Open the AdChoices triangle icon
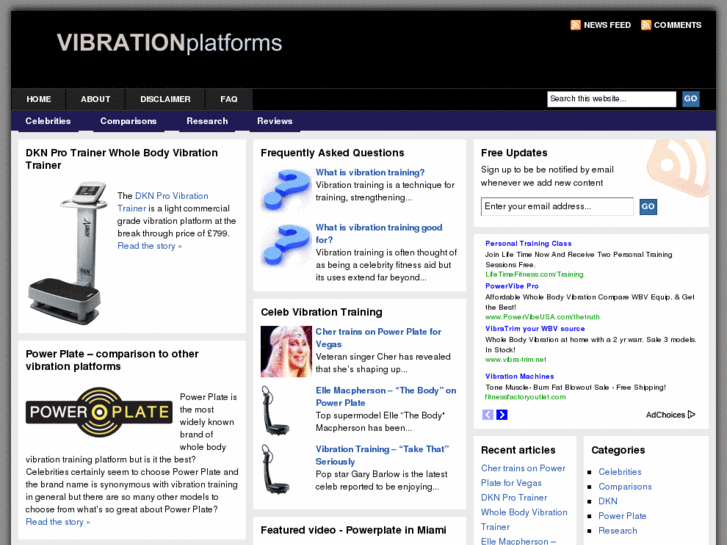This screenshot has width=727, height=545. click(691, 414)
